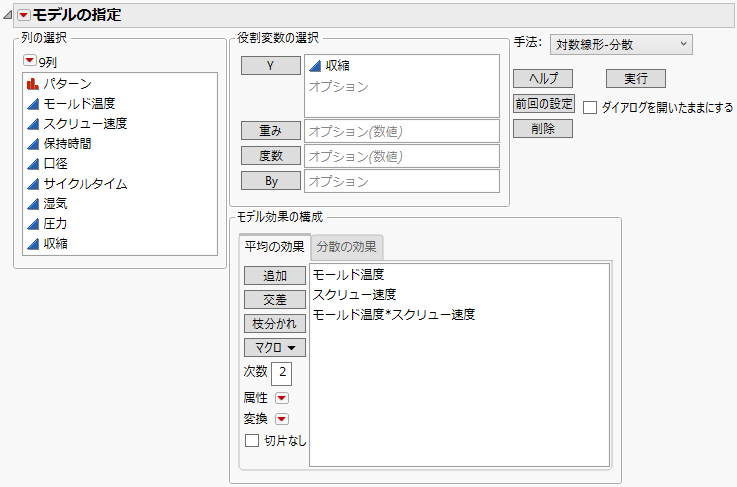The image size is (737, 487).
Task: Enable the ダイアログを開いたままにする checkbox
Action: pyautogui.click(x=590, y=108)
